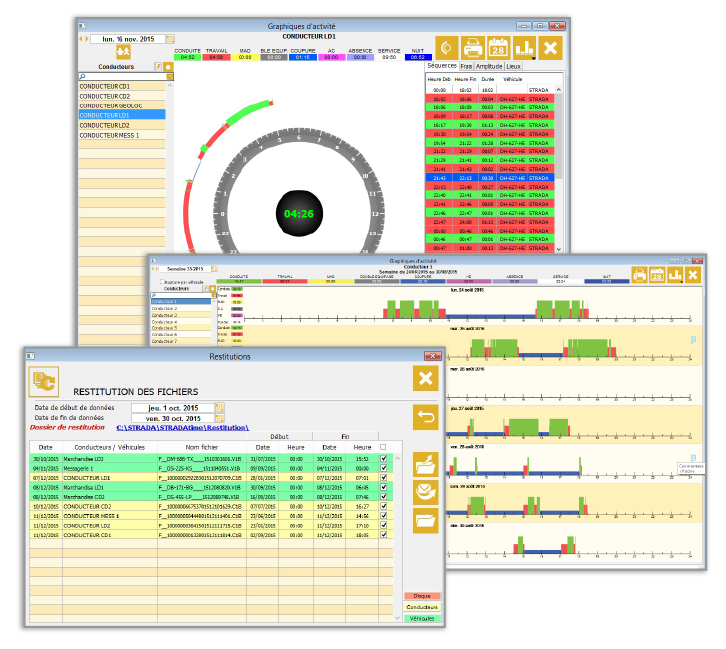Go to next day with right arrow

[87, 39]
